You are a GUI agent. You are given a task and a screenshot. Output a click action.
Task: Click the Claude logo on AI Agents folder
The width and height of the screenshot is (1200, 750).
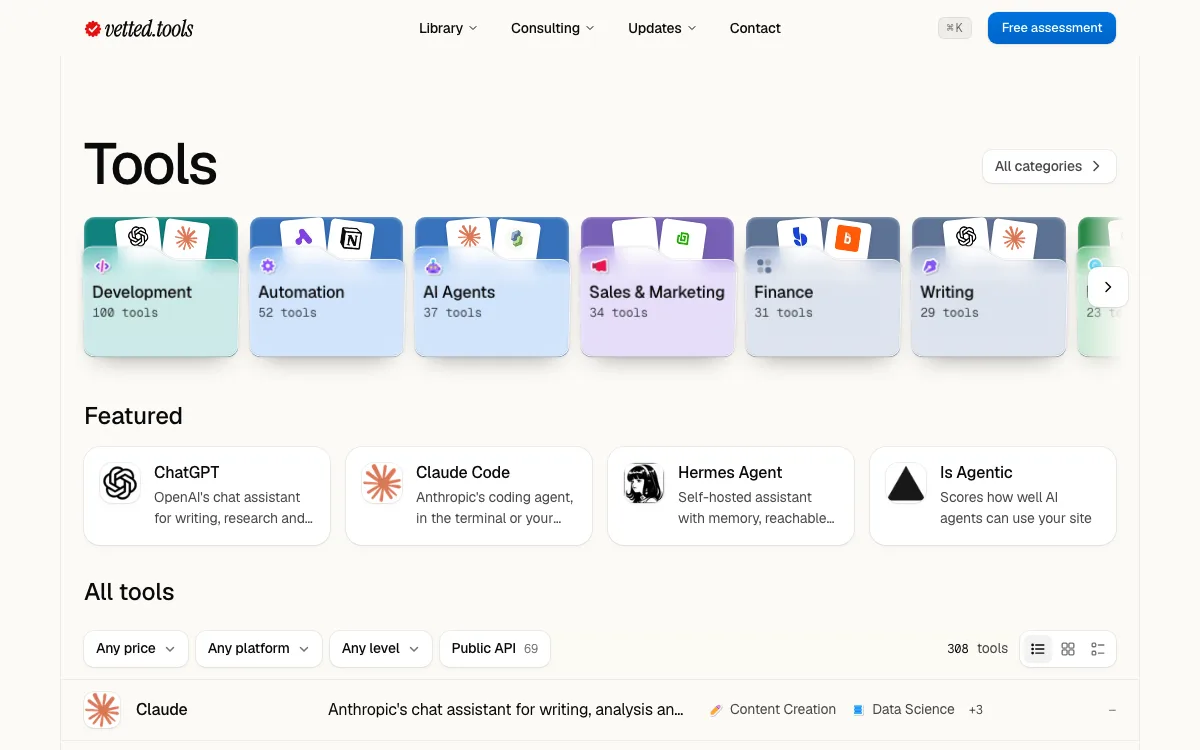(x=469, y=237)
